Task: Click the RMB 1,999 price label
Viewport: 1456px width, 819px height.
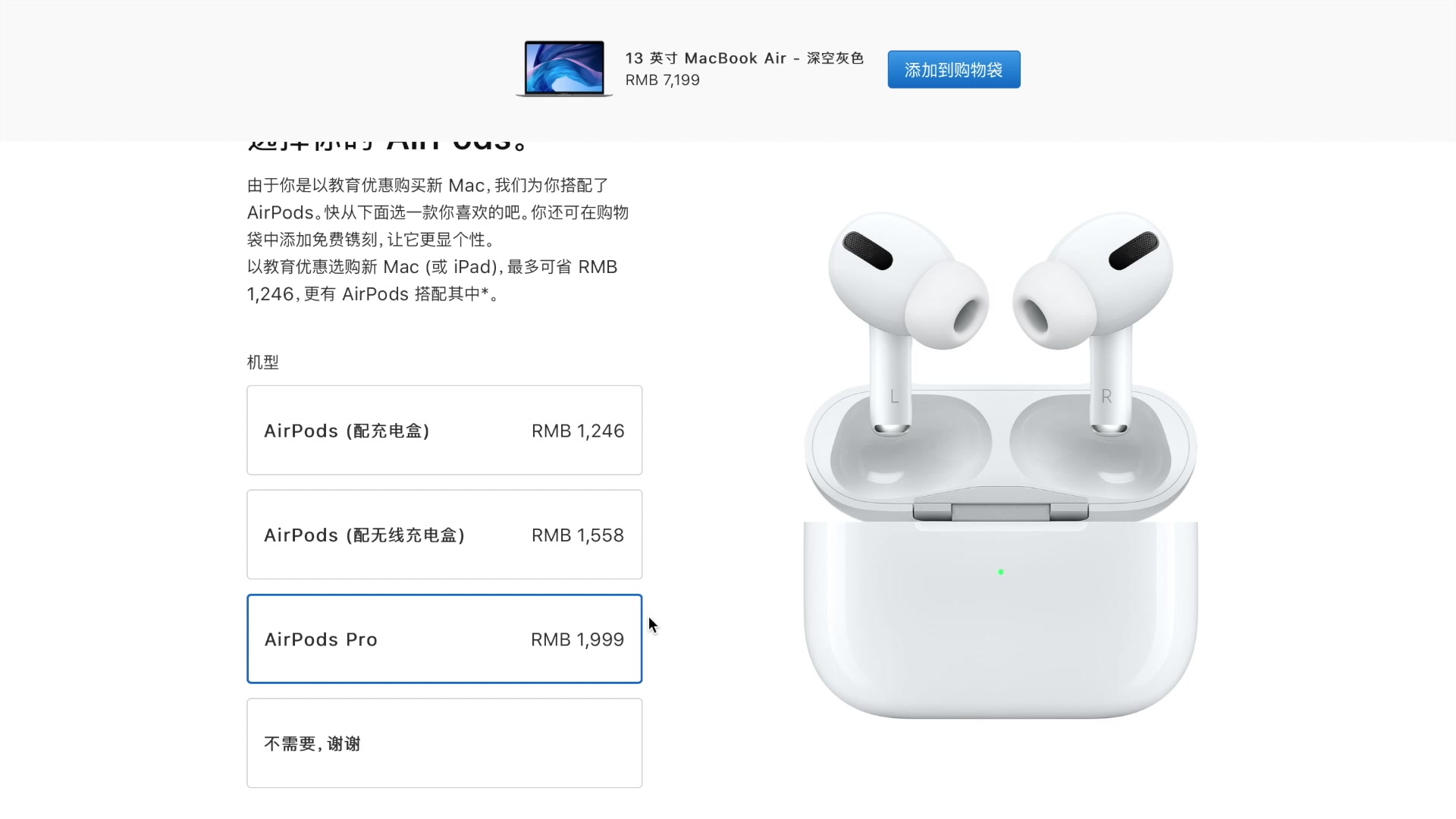Action: tap(577, 639)
